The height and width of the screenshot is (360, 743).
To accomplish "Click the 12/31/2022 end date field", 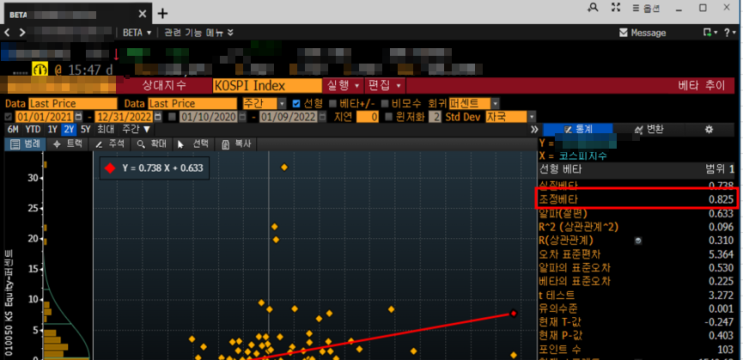I will [124, 117].
